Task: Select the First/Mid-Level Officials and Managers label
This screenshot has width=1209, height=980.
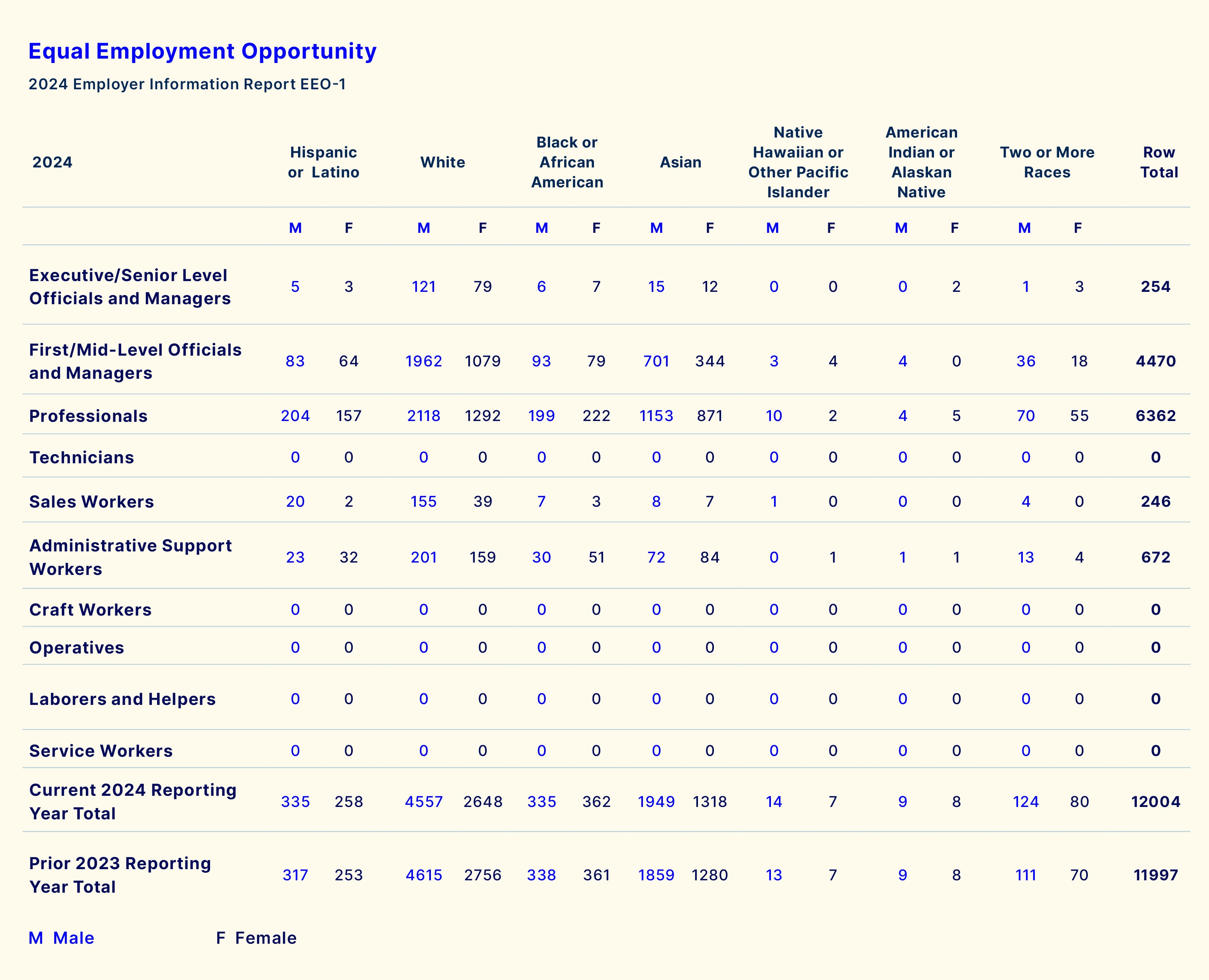Action: (x=135, y=361)
